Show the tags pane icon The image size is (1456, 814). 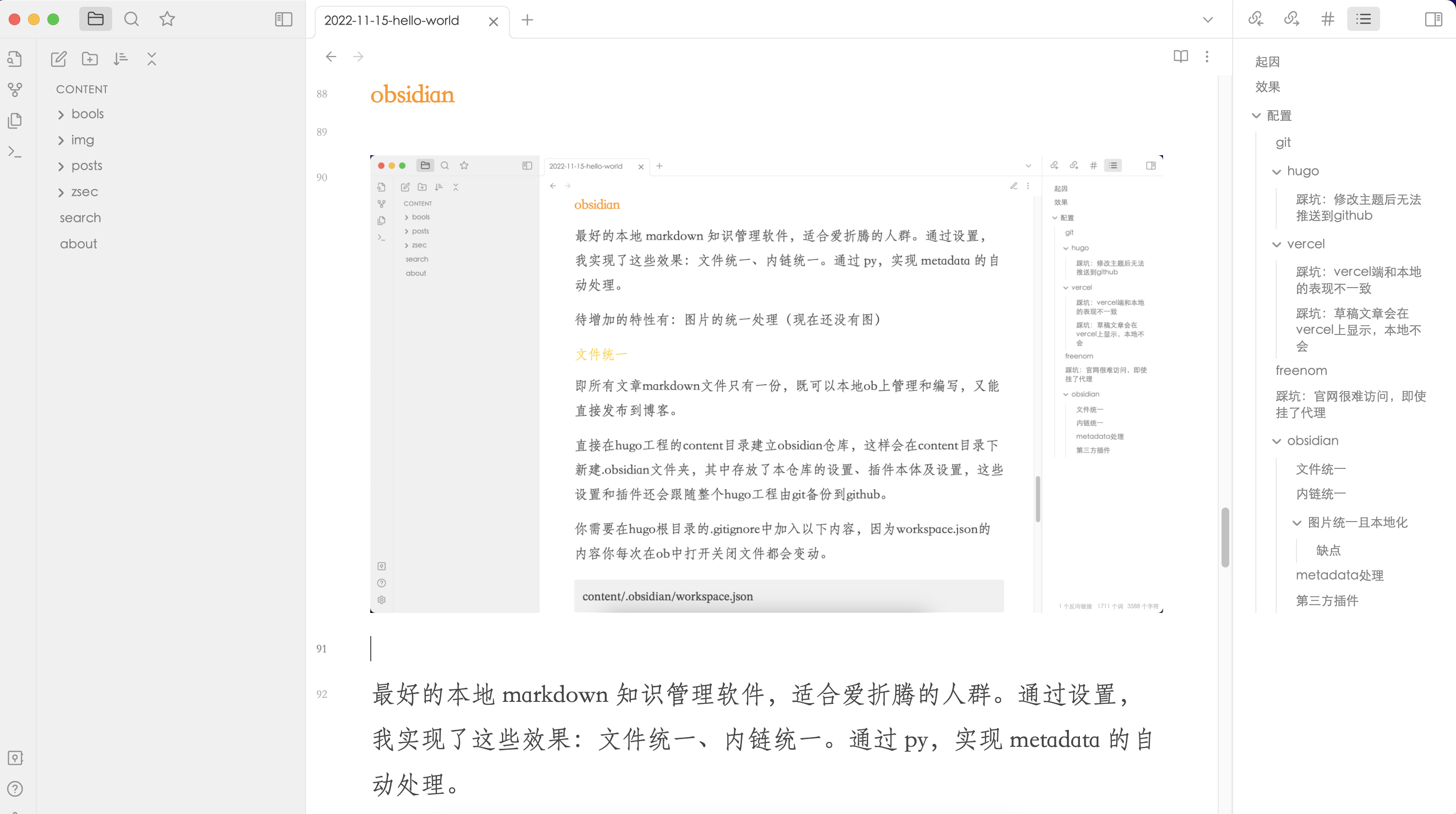click(x=1328, y=19)
